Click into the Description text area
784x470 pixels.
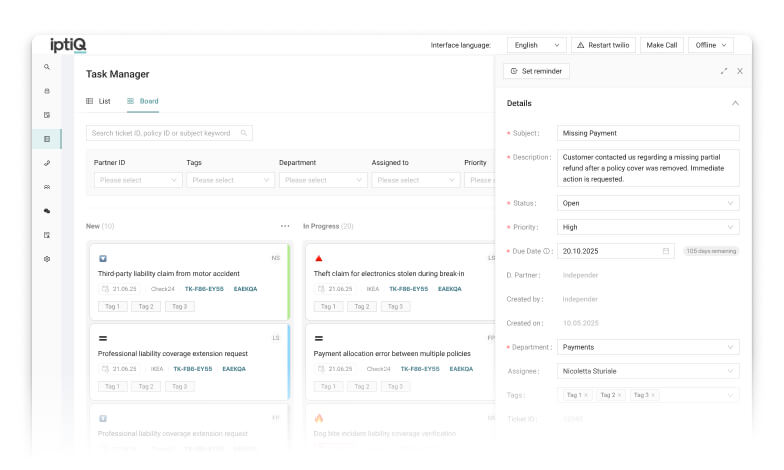click(648, 168)
